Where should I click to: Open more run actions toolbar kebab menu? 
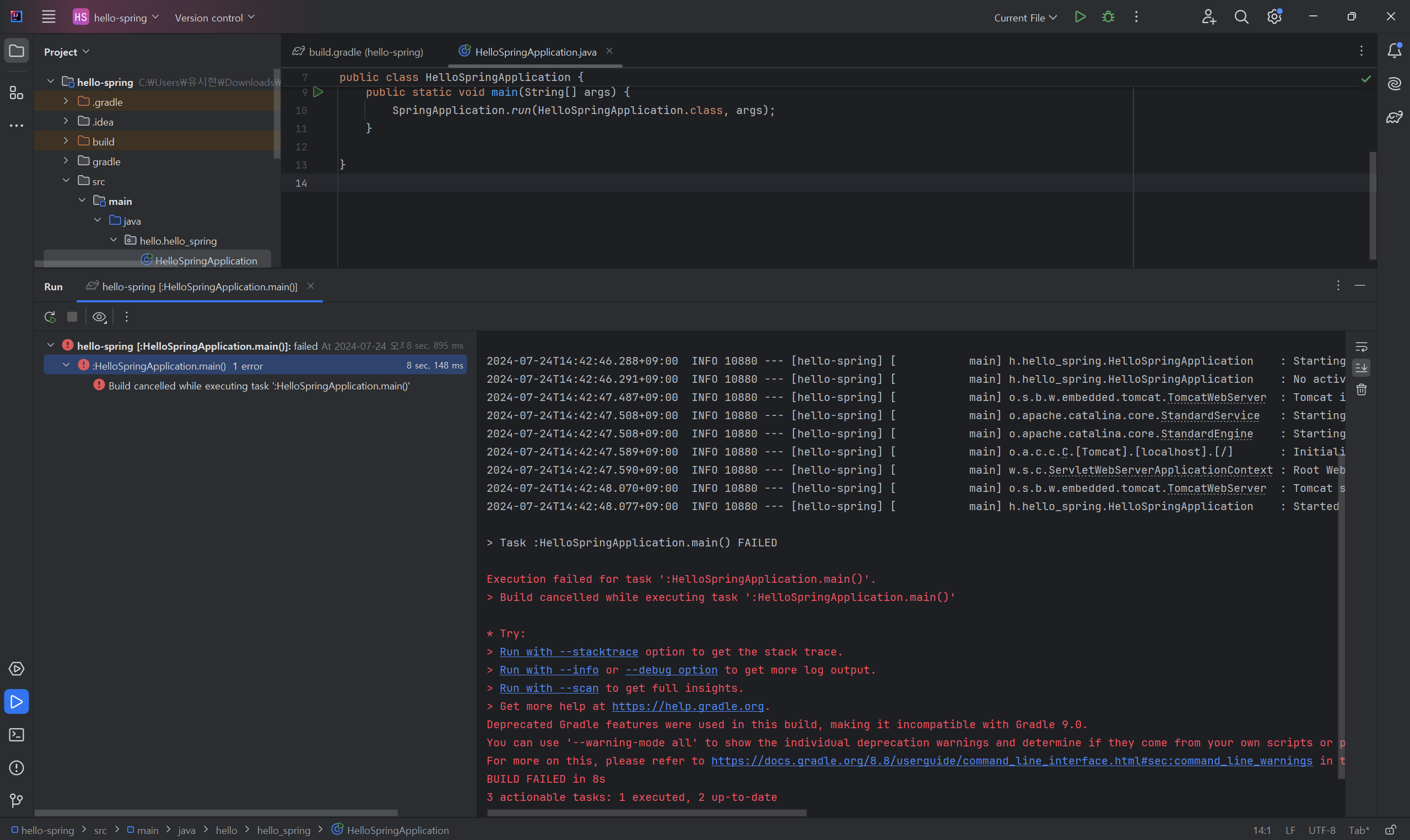click(x=1136, y=17)
